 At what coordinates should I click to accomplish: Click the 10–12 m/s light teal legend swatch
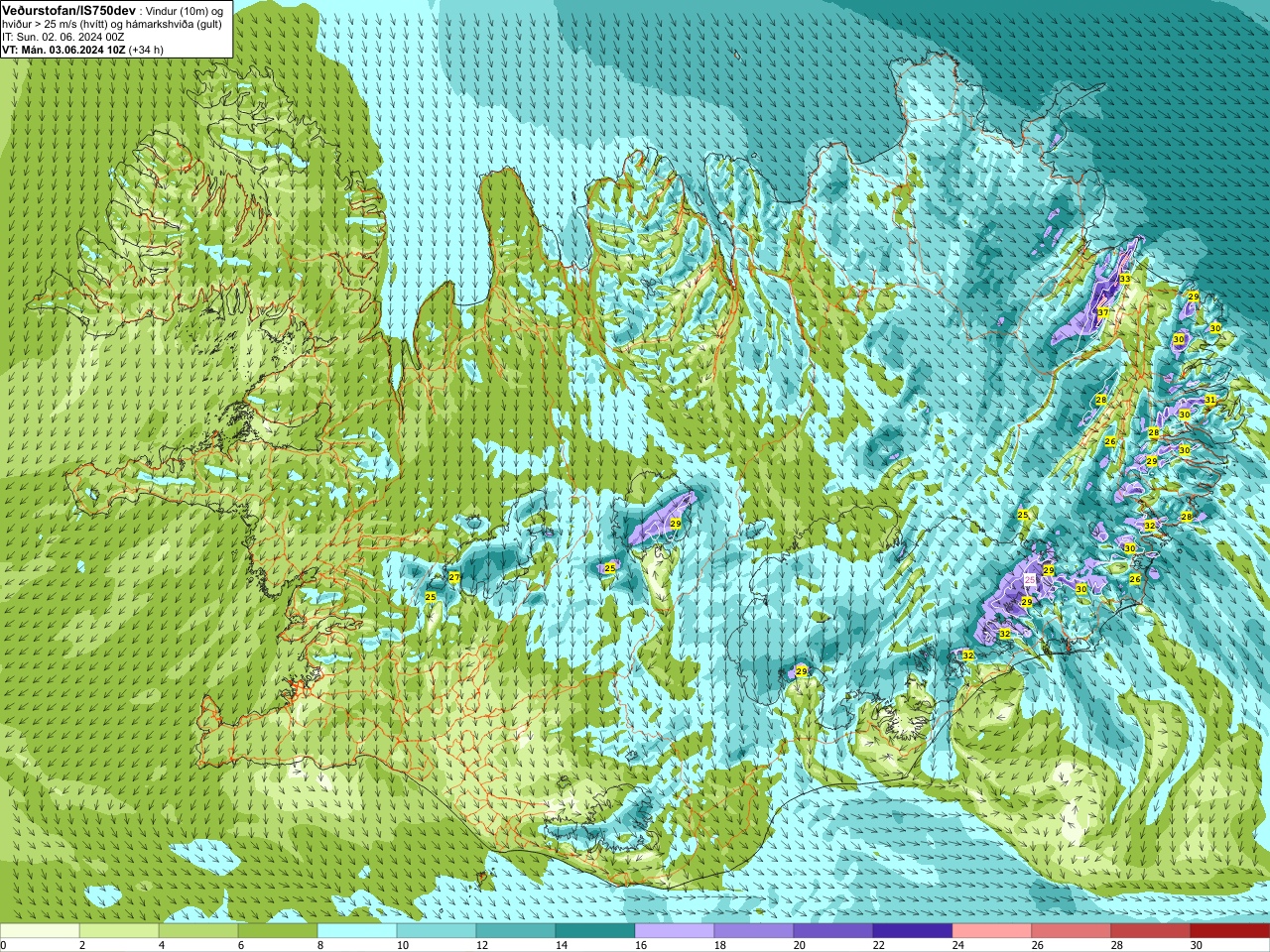point(437,930)
